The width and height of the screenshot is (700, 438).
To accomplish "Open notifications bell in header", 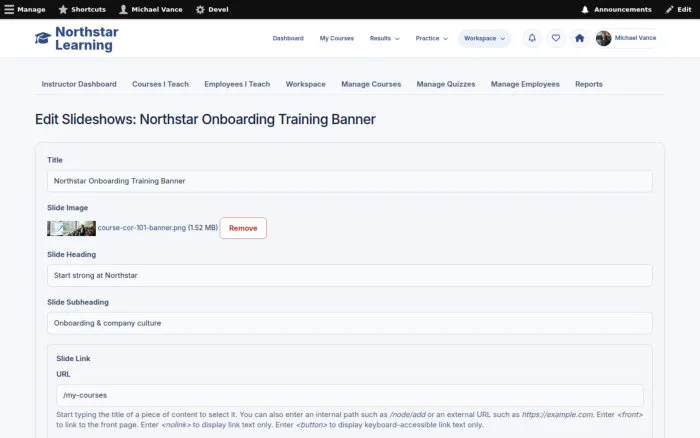I will (x=532, y=38).
